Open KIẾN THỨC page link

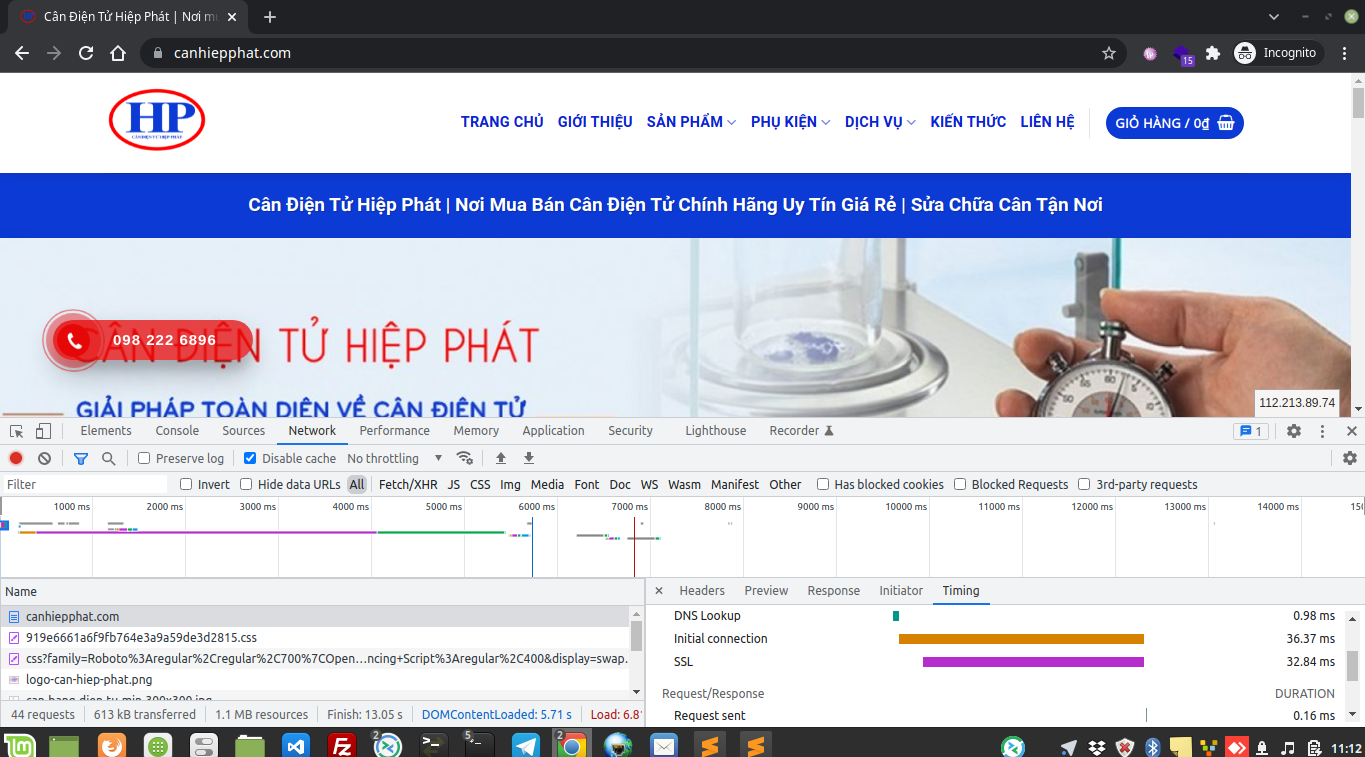(x=968, y=122)
